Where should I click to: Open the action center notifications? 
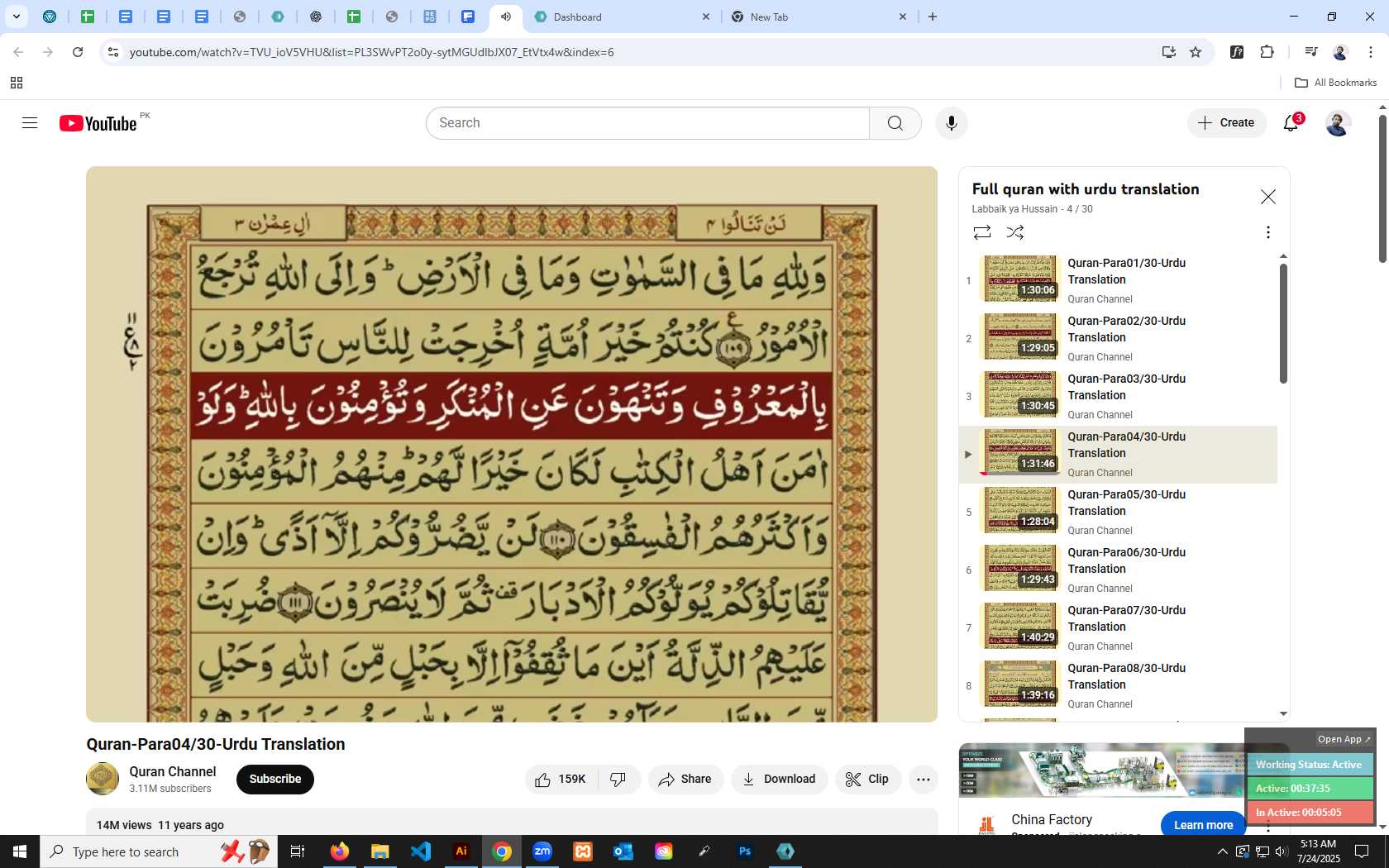[1362, 851]
